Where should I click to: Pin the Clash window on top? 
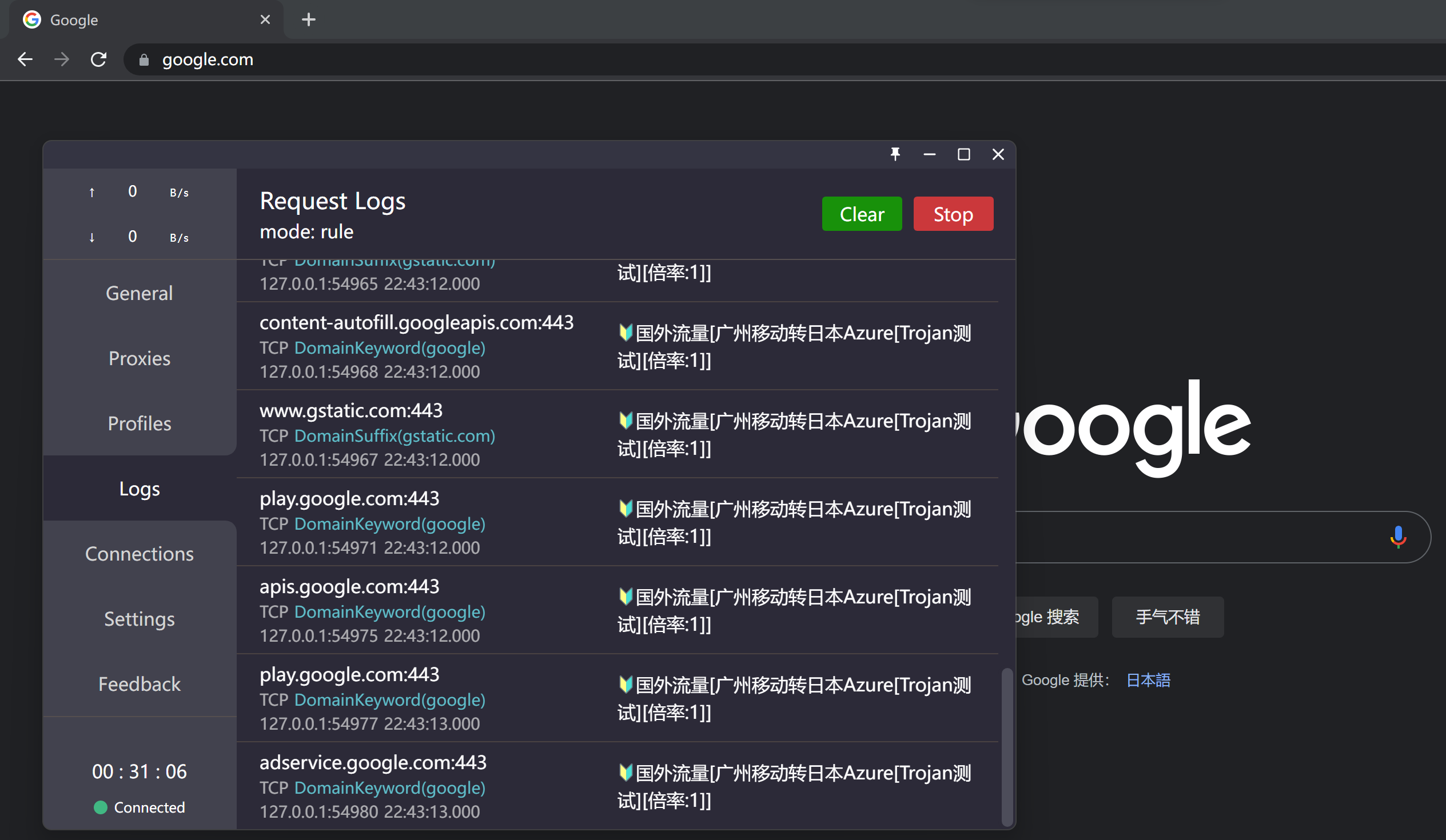pos(895,154)
